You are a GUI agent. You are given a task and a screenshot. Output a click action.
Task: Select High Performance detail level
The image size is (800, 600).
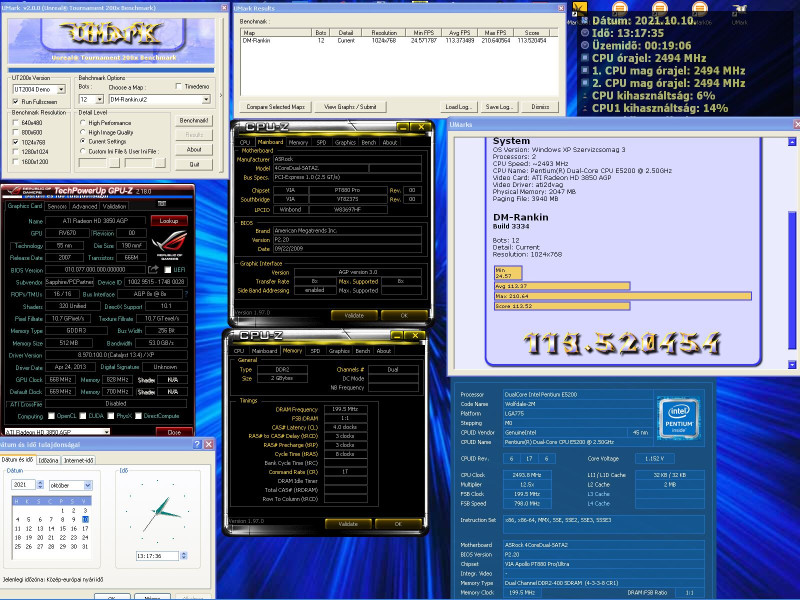click(x=83, y=123)
